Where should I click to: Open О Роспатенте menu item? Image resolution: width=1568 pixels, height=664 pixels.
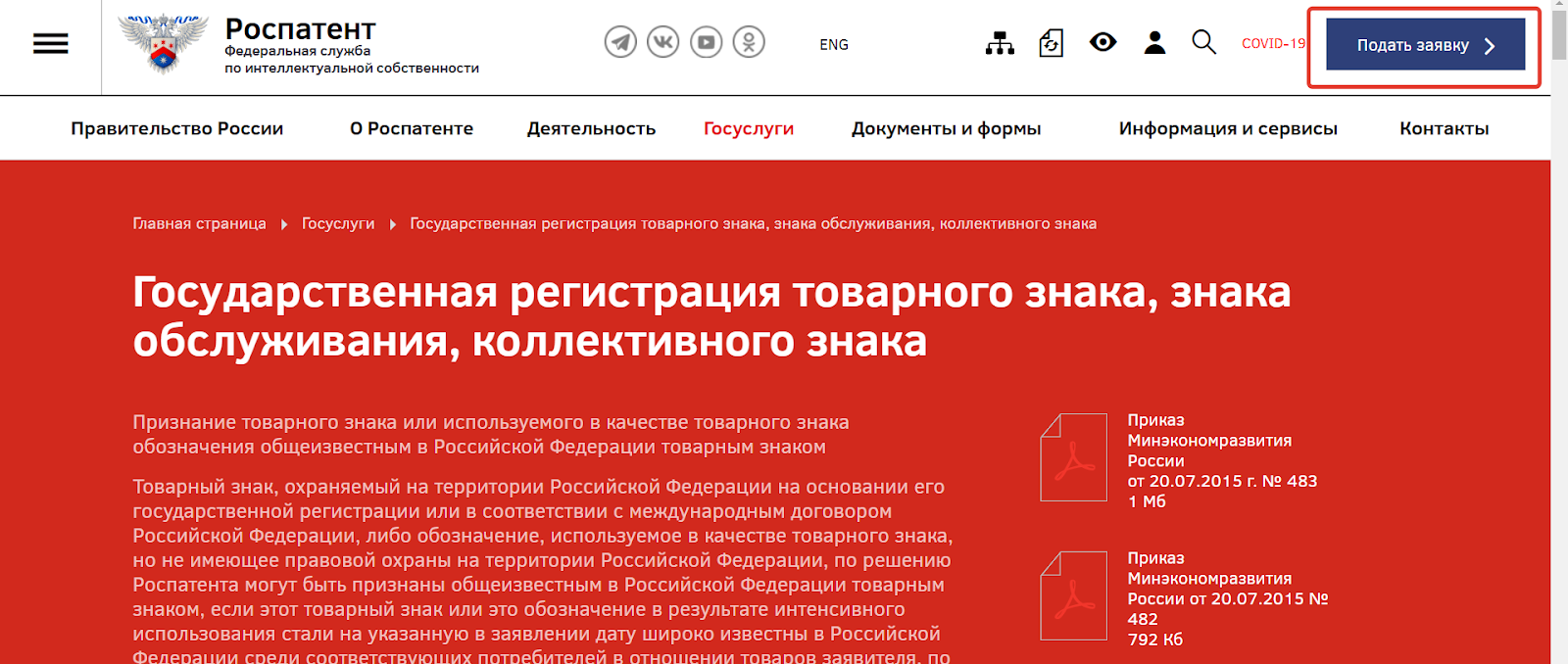(412, 128)
